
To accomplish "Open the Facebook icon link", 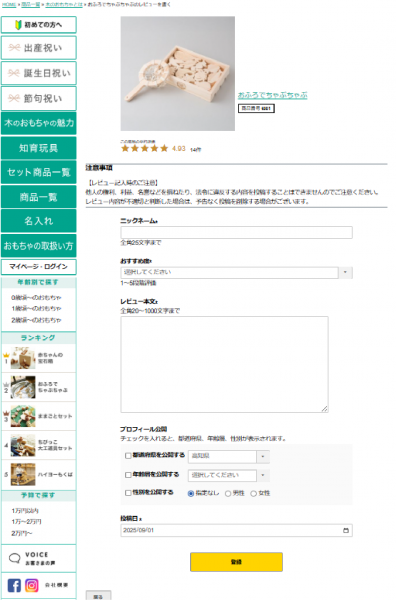I will click(14, 585).
